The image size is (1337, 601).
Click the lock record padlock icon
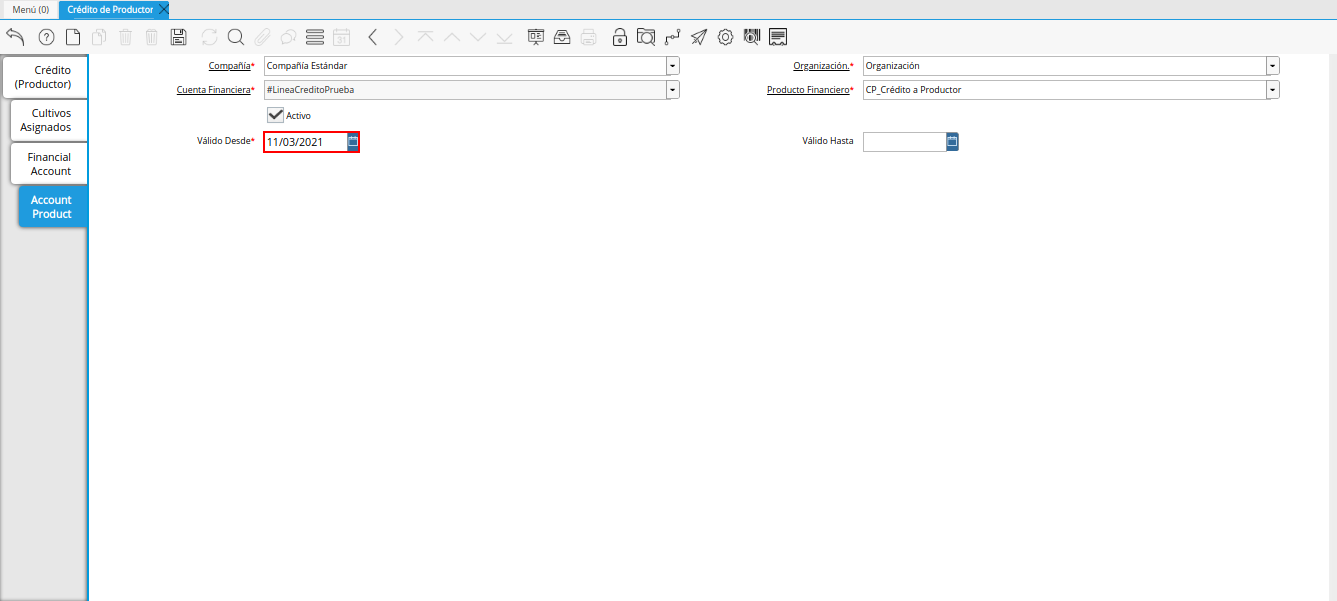[620, 37]
